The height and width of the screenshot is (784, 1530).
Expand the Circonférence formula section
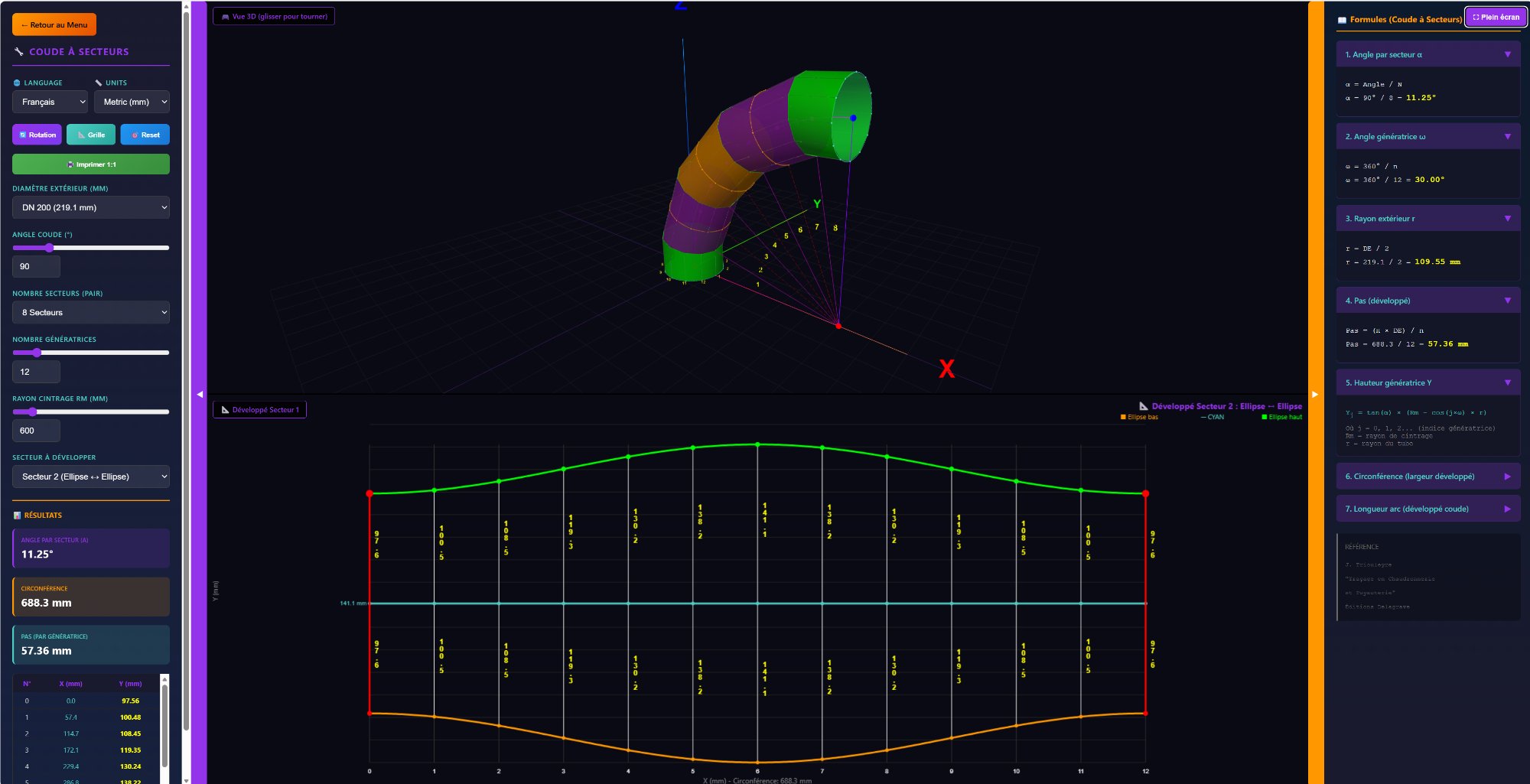[x=1427, y=477]
